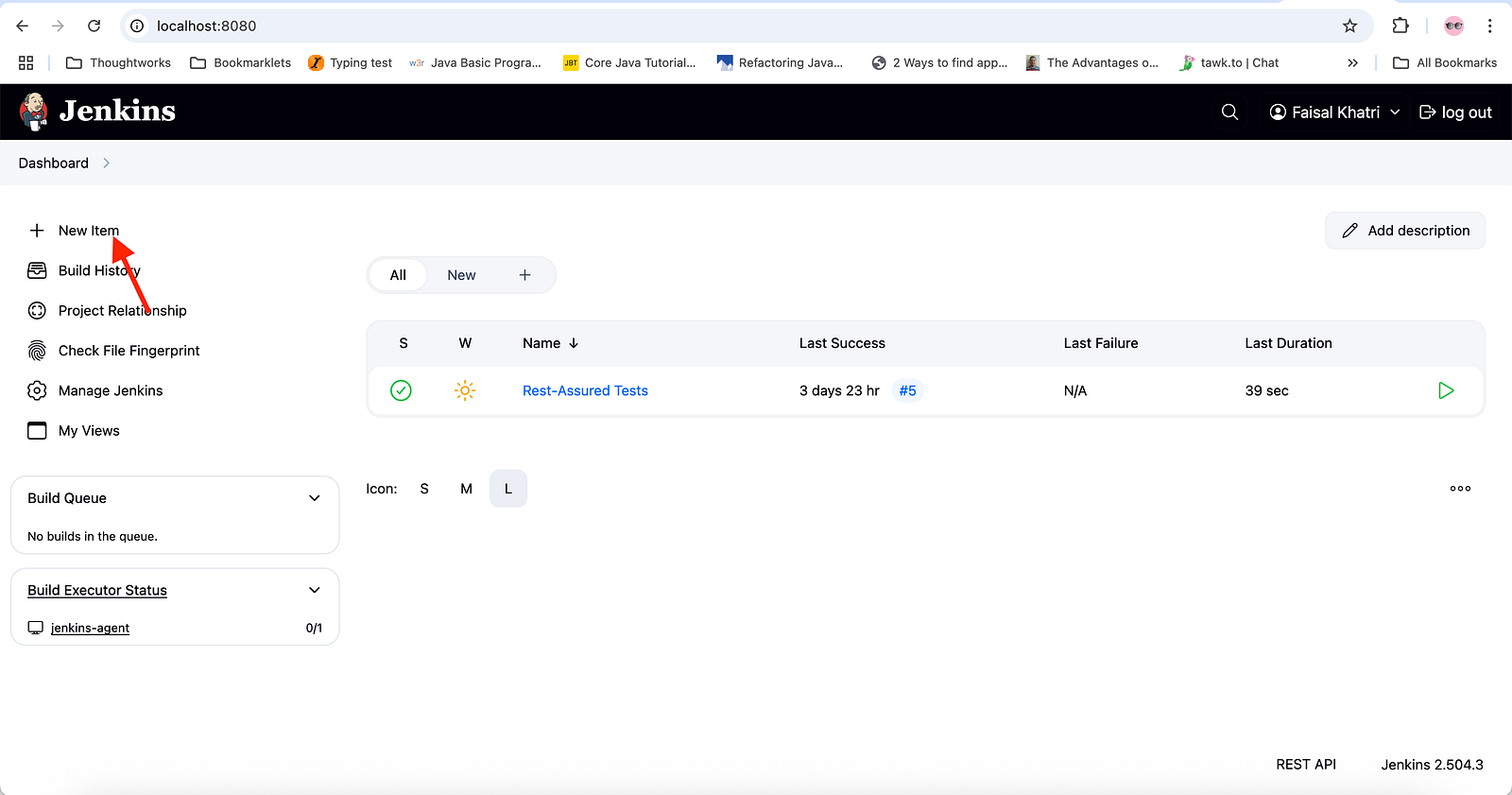Image resolution: width=1512 pixels, height=795 pixels.
Task: Open the jenkins-agent link
Action: (x=90, y=628)
